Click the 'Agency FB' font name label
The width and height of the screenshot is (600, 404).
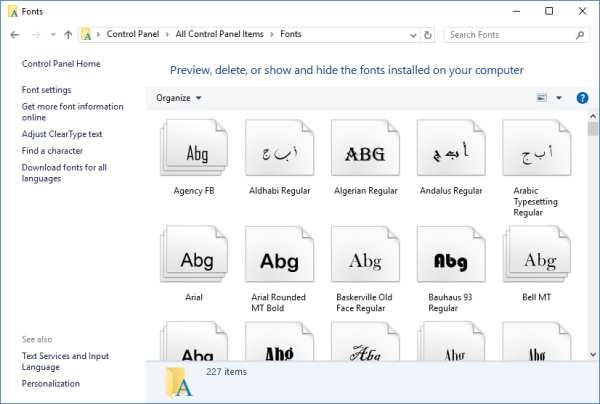click(x=194, y=191)
